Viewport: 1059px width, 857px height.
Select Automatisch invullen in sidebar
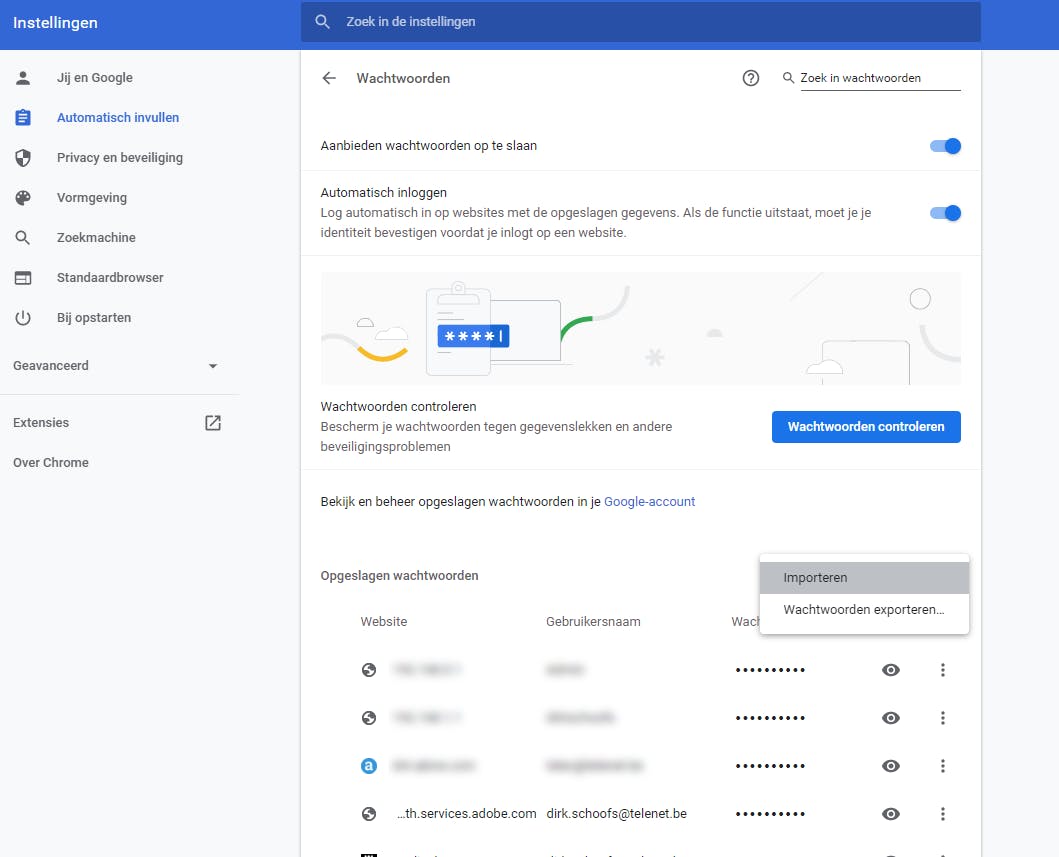(118, 118)
